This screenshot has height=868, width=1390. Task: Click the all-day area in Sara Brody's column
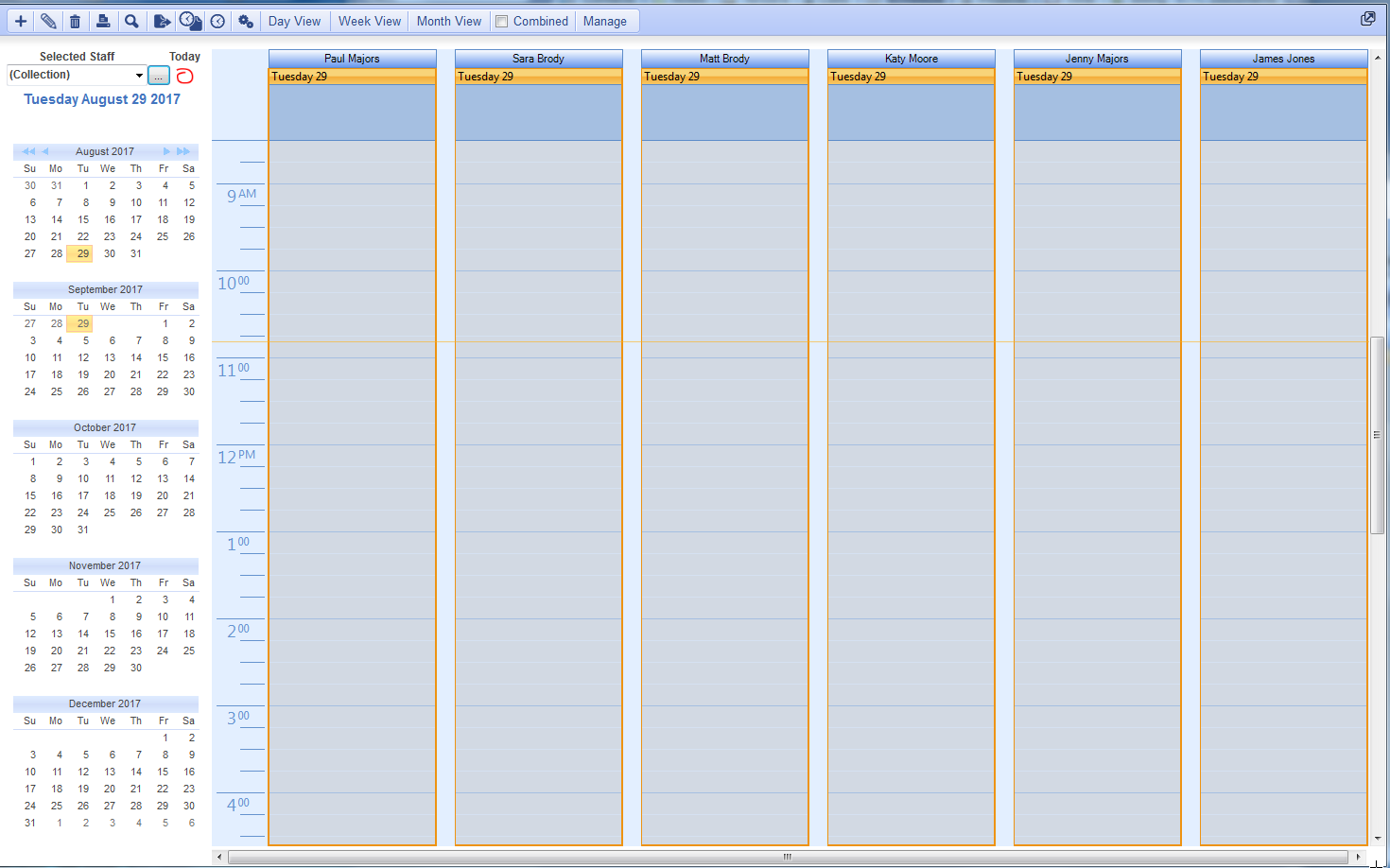click(538, 113)
